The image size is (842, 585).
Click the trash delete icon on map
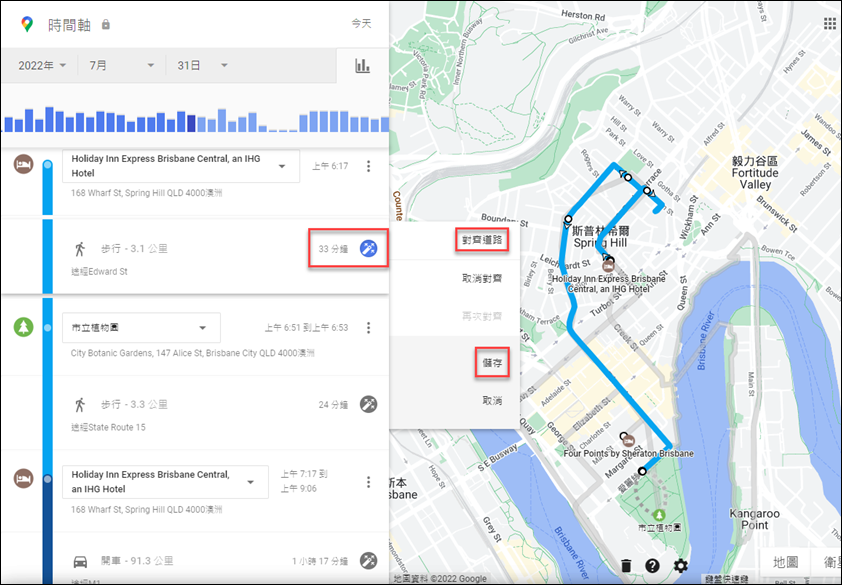point(626,566)
